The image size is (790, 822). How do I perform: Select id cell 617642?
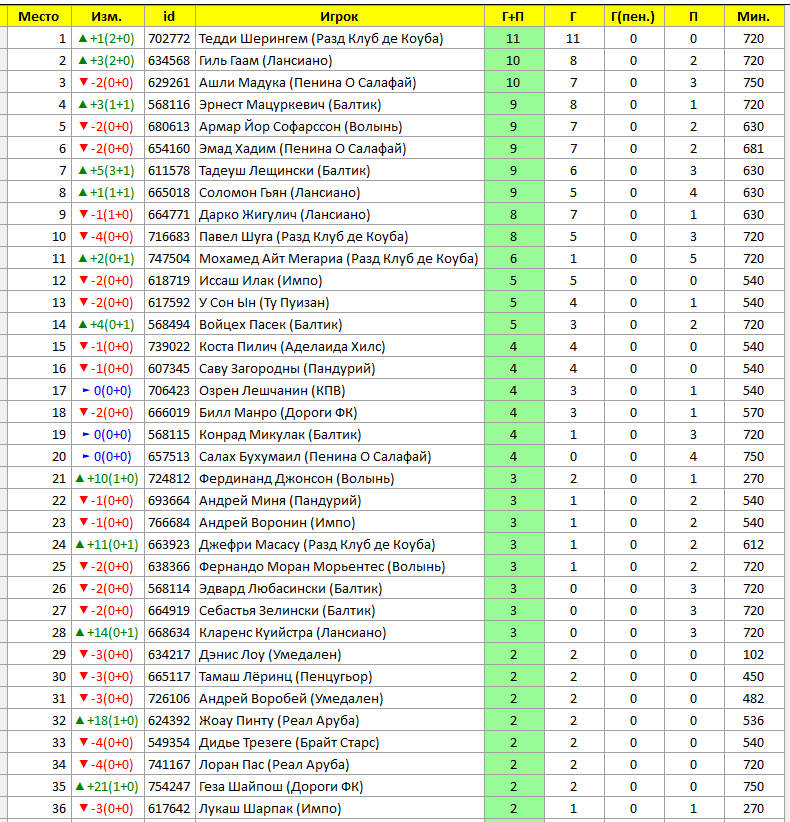[x=169, y=809]
